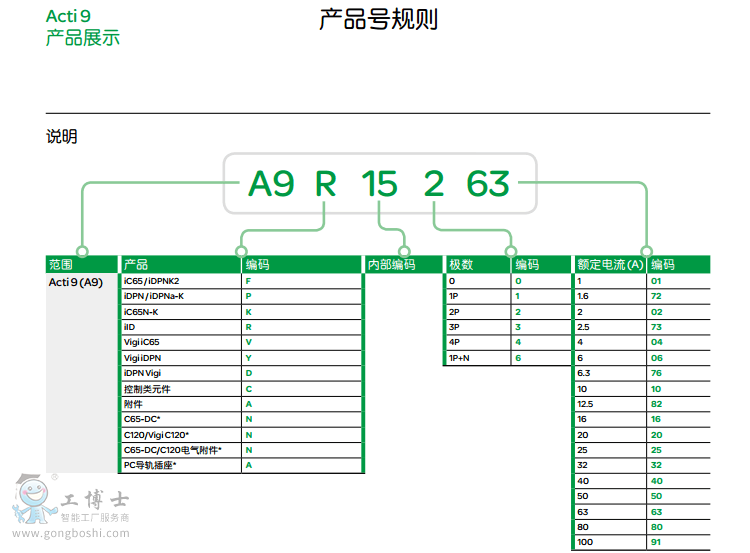Click the 额定电流 (A) column header

point(609,265)
